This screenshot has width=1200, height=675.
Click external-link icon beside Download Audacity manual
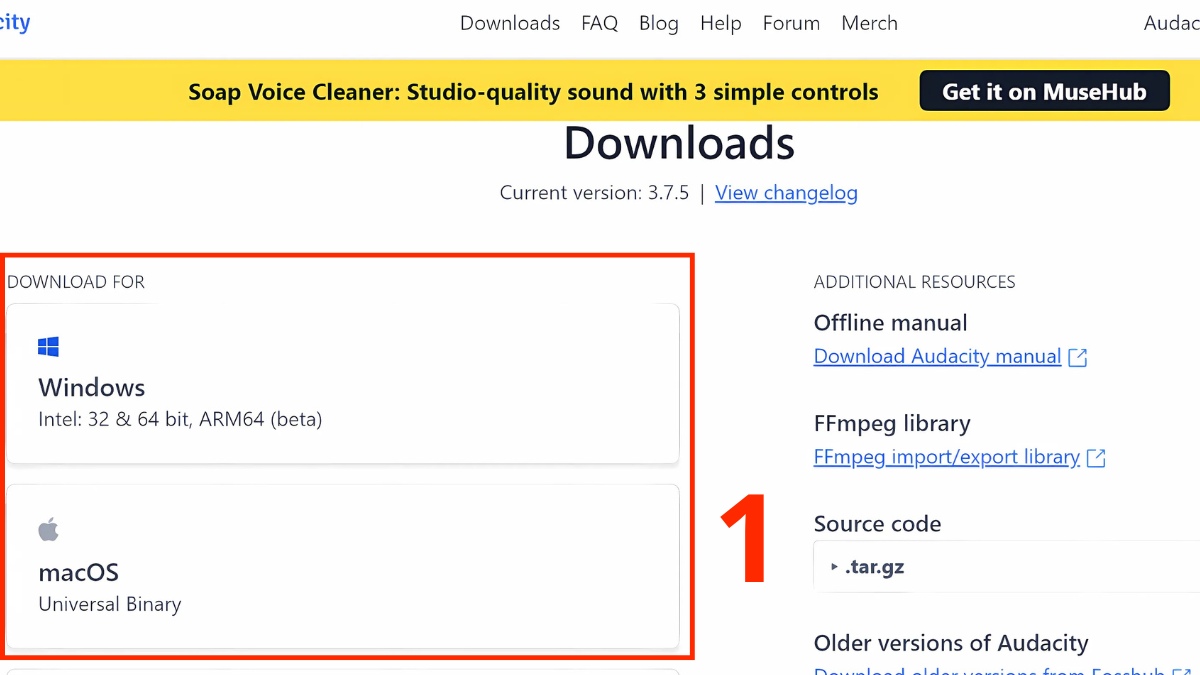[1078, 358]
